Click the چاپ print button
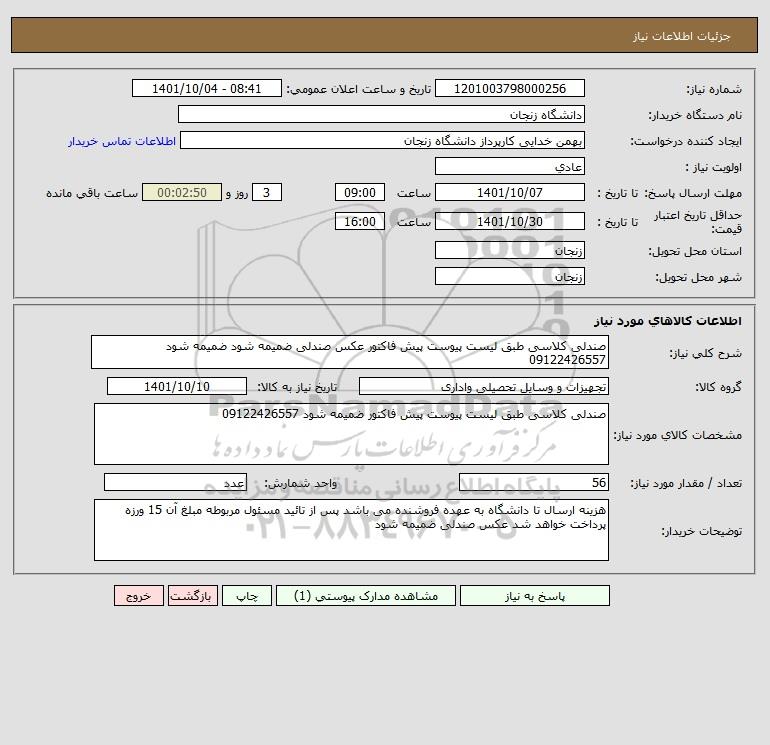This screenshot has height=745, width=770. (247, 596)
